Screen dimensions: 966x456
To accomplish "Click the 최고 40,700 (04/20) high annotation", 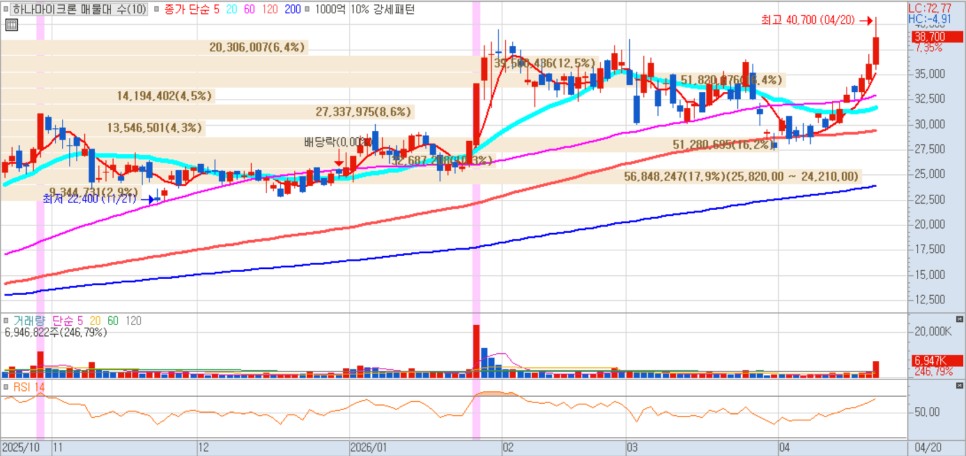I will pyautogui.click(x=808, y=20).
